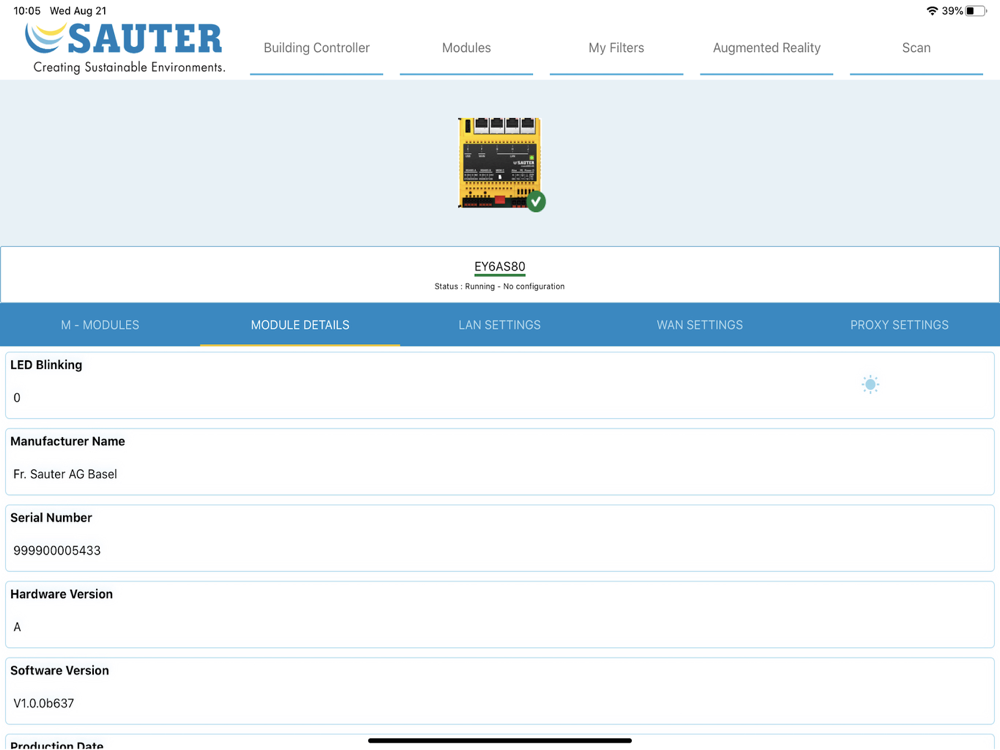
Task: Open Augmented Reality tab
Action: [767, 48]
